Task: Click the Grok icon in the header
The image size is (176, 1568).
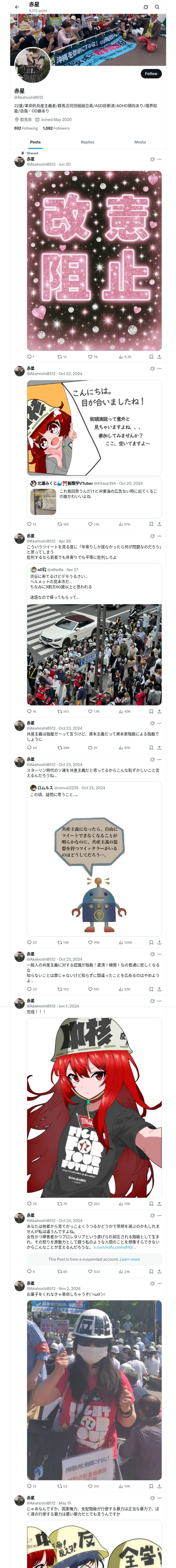Action: (x=146, y=7)
